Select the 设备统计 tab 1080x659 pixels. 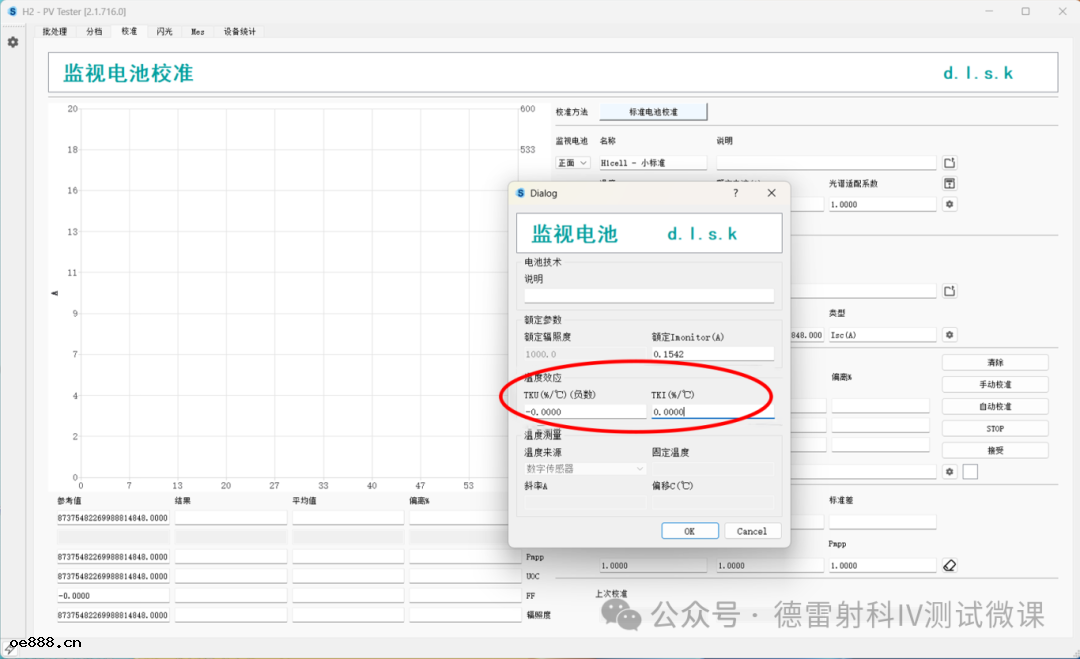[239, 31]
